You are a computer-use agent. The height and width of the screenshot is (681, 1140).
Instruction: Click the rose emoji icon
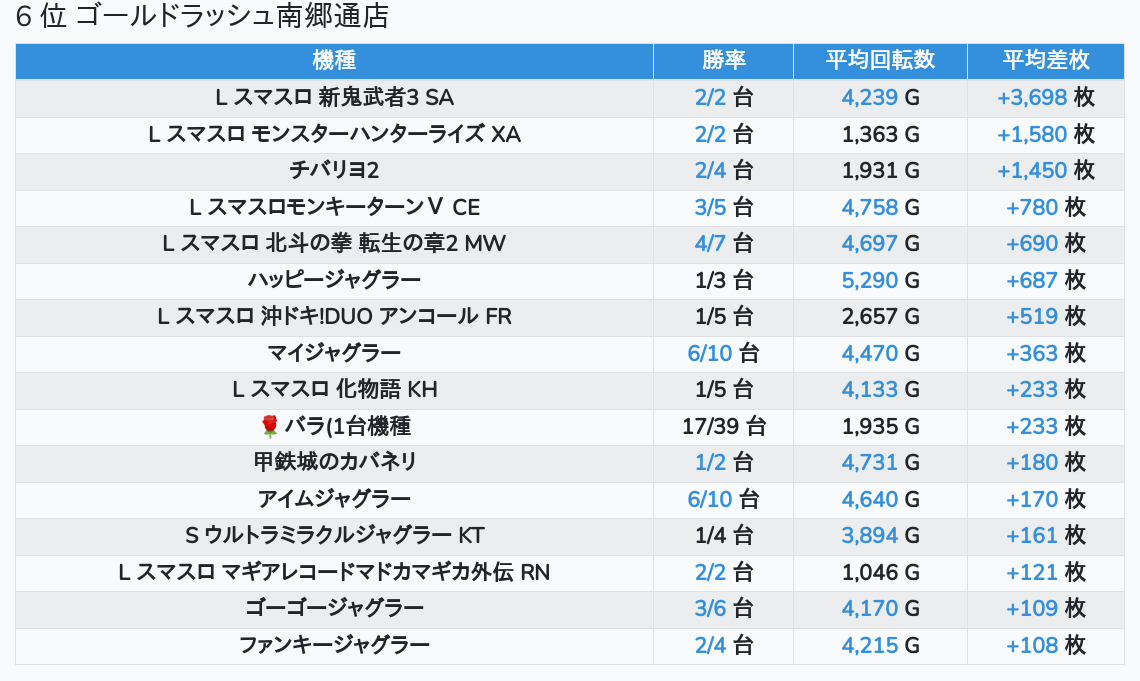pos(269,426)
